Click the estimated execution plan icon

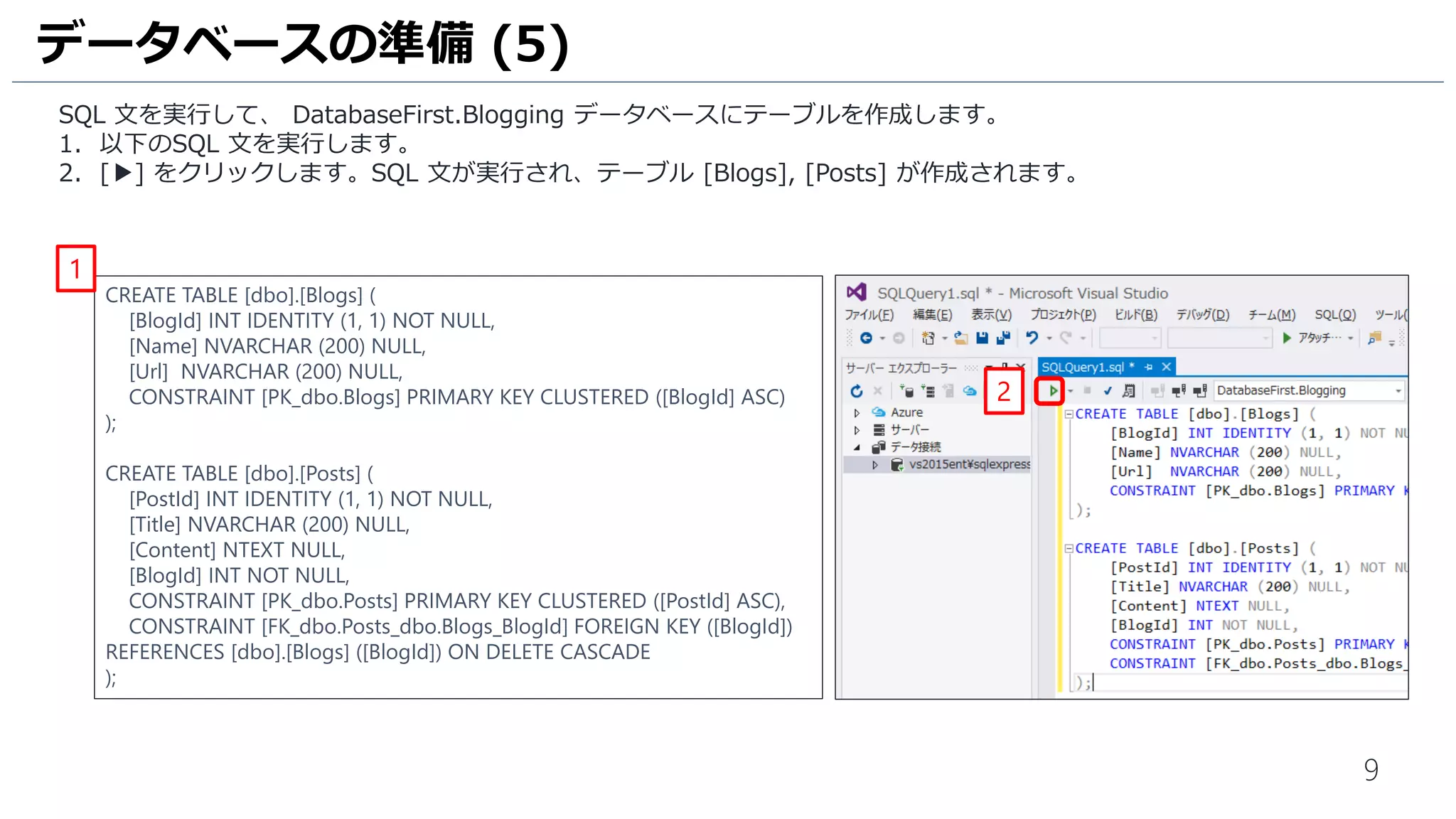[1128, 390]
